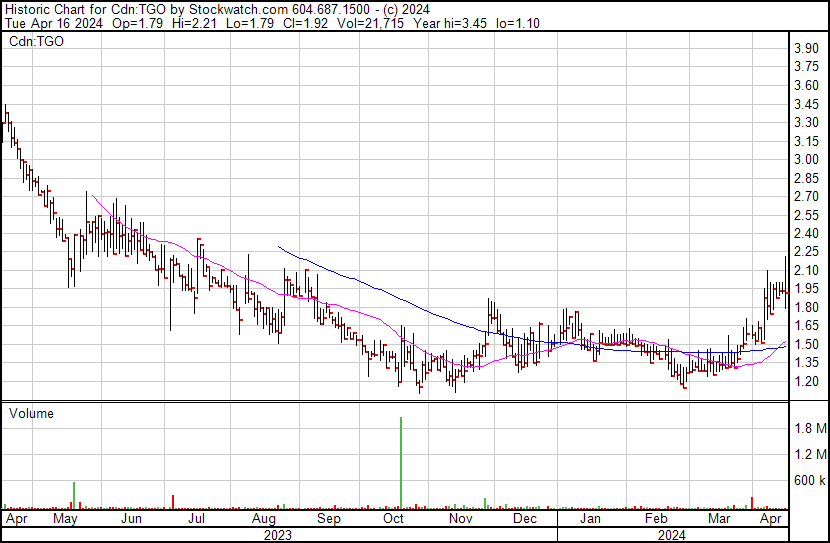Viewport: 830px width, 543px height.
Task: Click the Oct month label on time axis
Action: click(393, 518)
